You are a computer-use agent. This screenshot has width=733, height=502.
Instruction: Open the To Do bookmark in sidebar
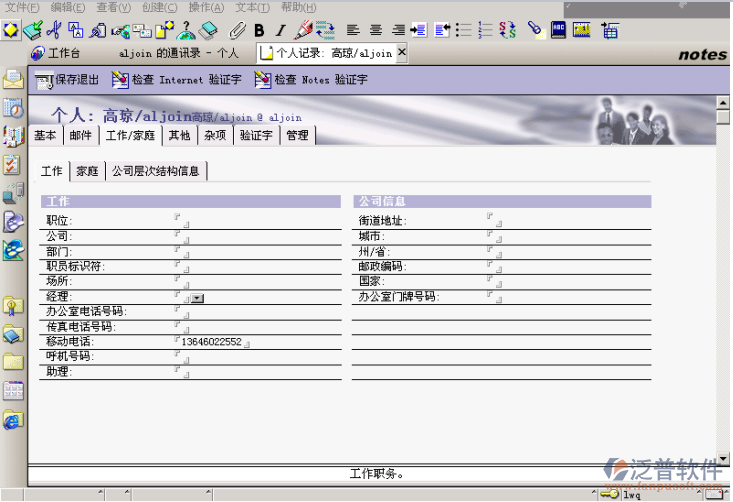(x=13, y=165)
